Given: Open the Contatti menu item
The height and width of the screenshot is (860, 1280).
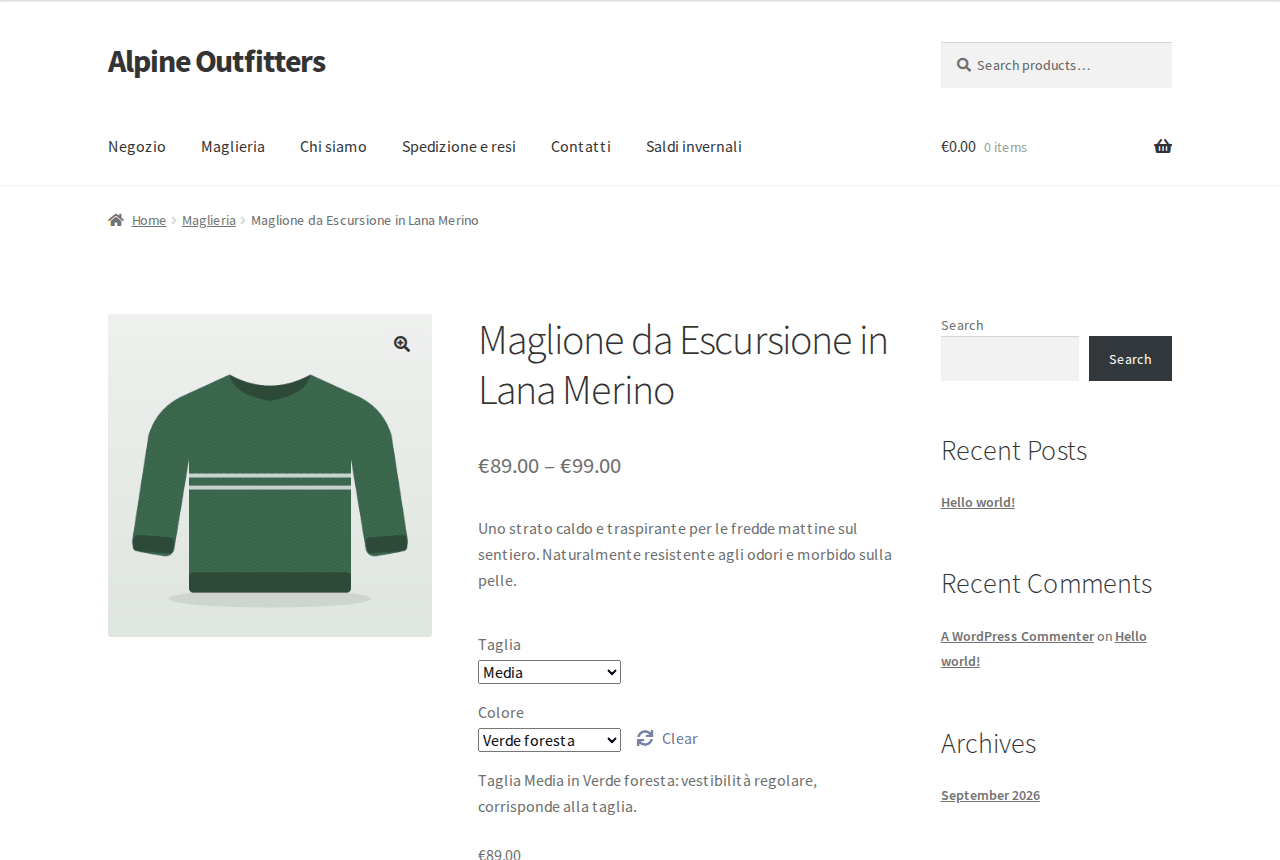Looking at the screenshot, I should tap(581, 146).
